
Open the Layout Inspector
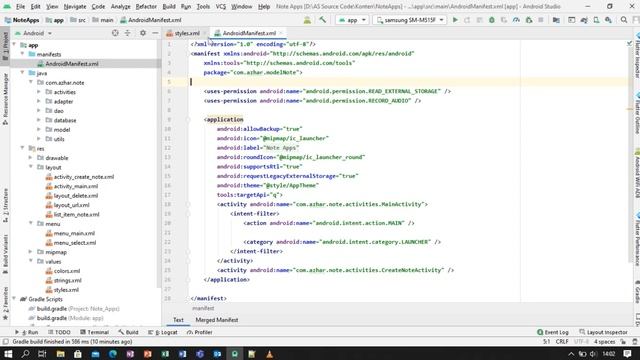603,332
